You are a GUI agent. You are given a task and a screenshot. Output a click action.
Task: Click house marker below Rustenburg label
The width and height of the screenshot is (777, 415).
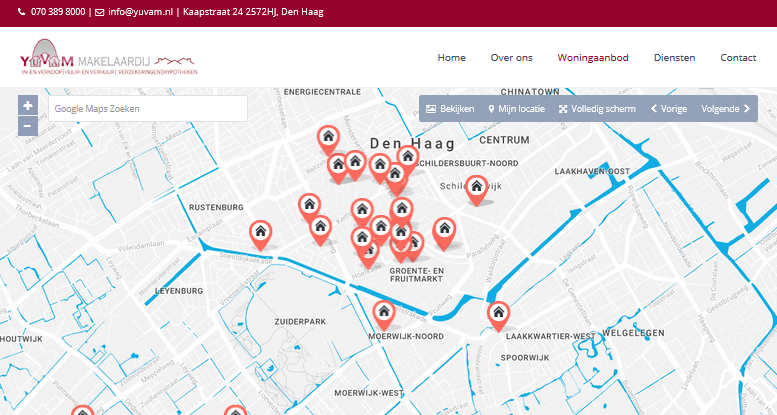[260, 233]
